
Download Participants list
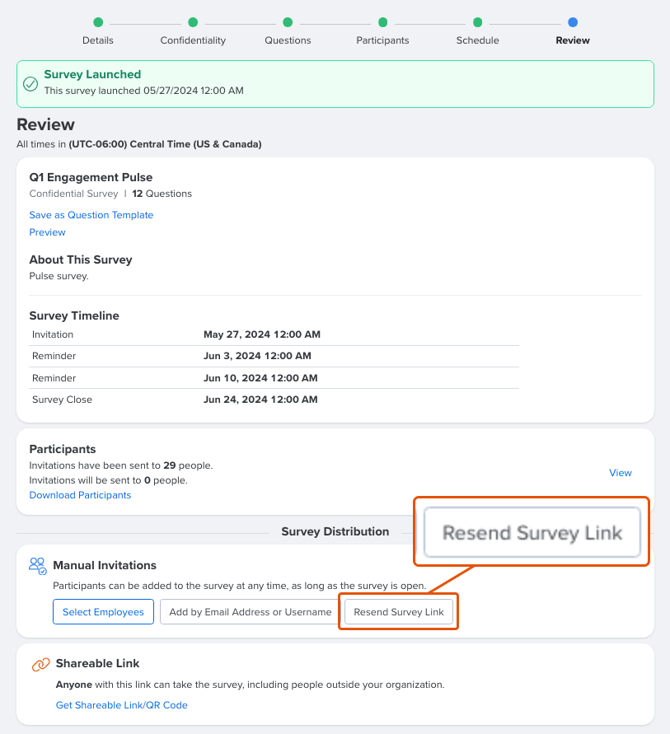click(80, 495)
